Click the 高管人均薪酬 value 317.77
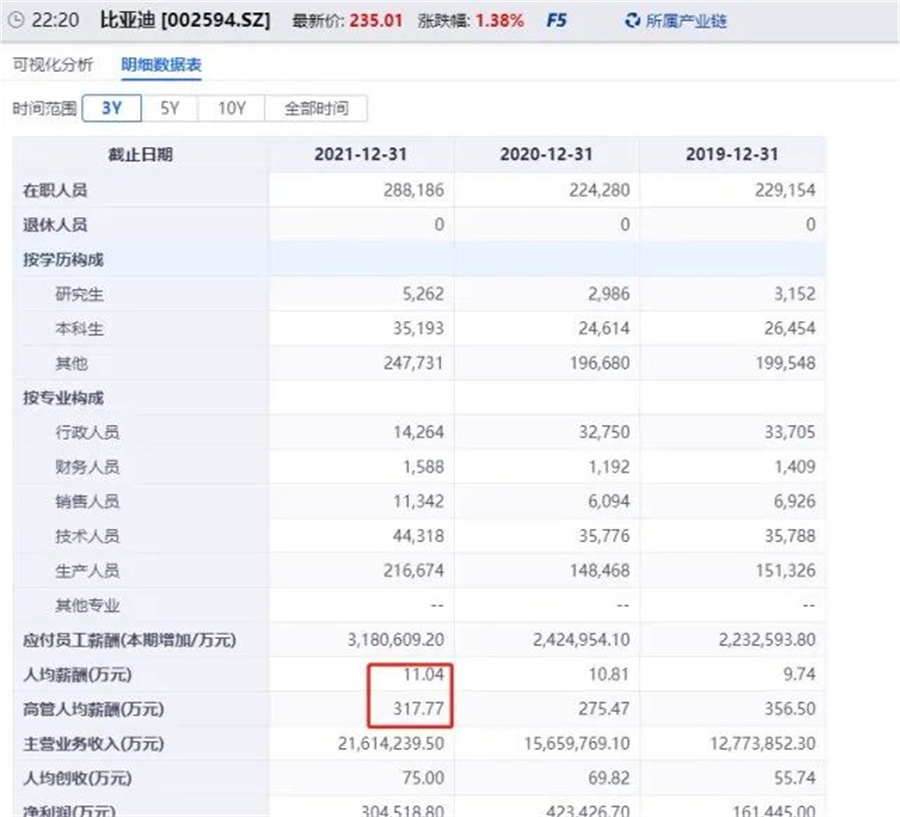This screenshot has width=900, height=817. click(x=418, y=709)
